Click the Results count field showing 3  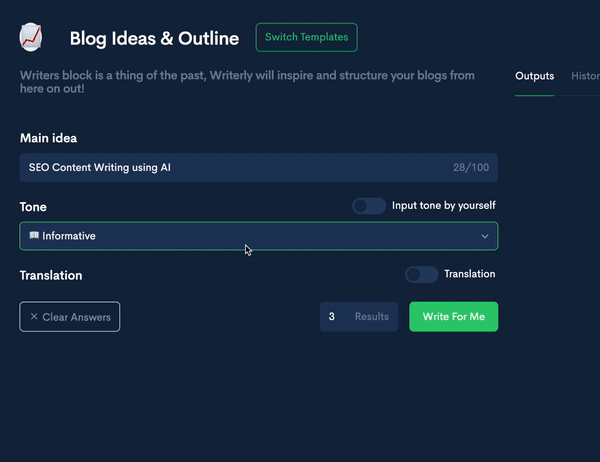(332, 317)
